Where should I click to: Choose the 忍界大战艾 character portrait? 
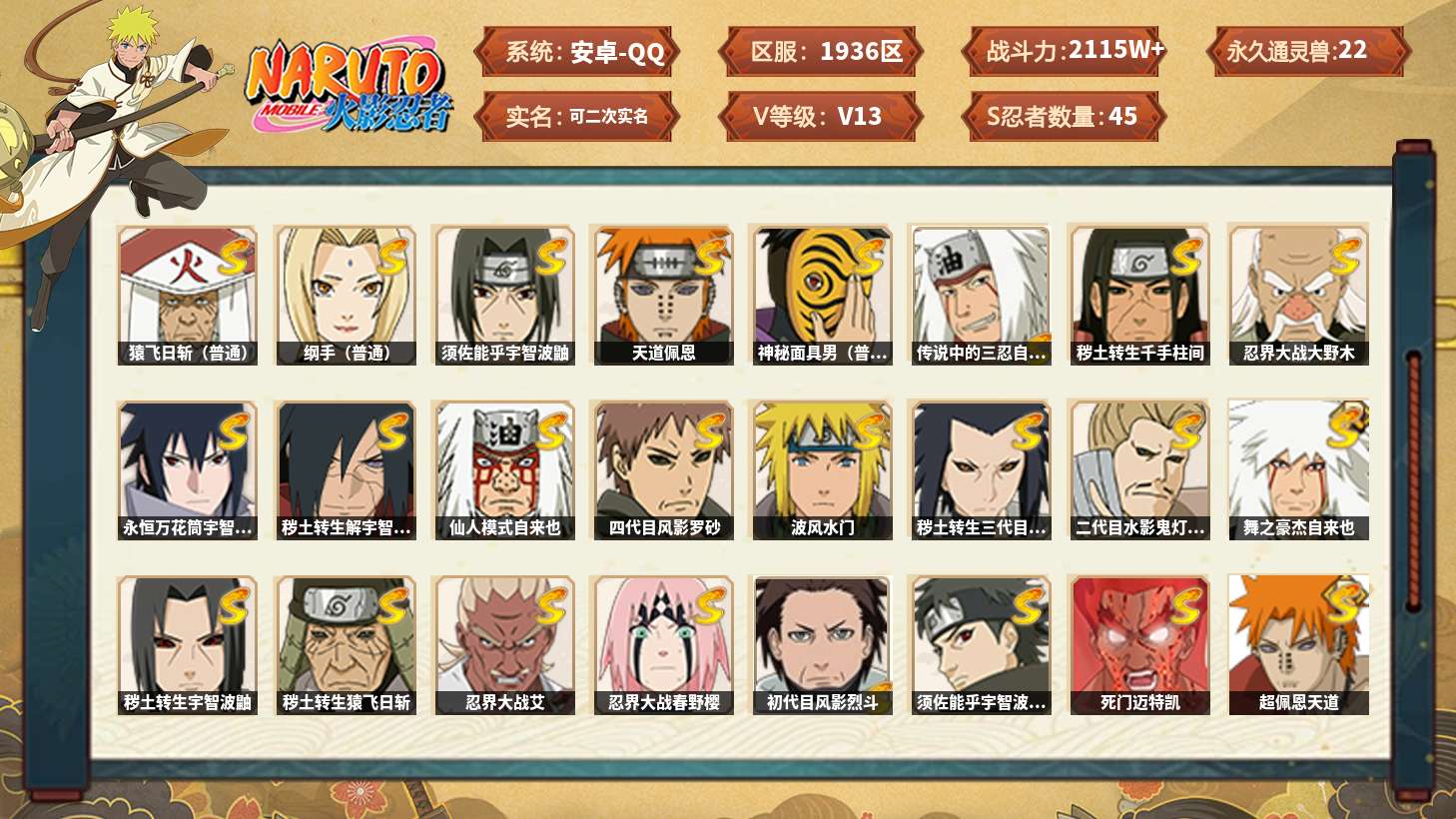pos(504,645)
